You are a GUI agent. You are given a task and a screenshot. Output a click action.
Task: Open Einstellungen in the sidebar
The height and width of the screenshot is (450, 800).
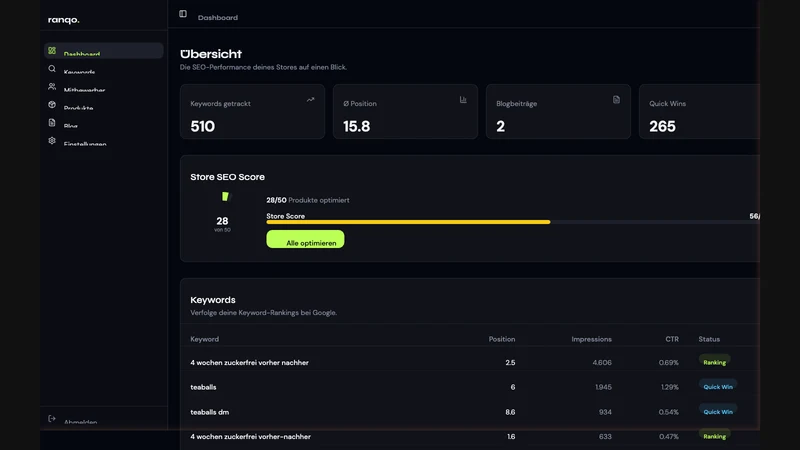[104, 141]
